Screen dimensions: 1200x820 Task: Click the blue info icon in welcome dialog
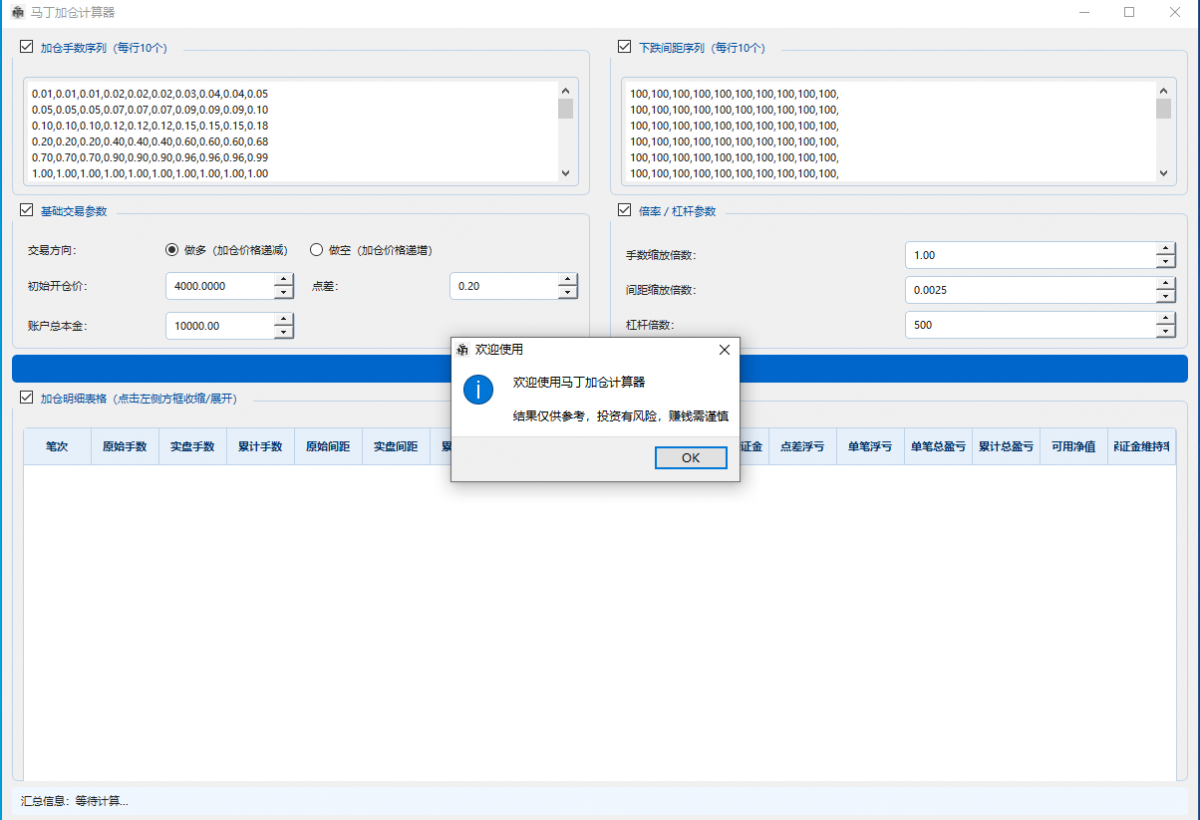478,391
